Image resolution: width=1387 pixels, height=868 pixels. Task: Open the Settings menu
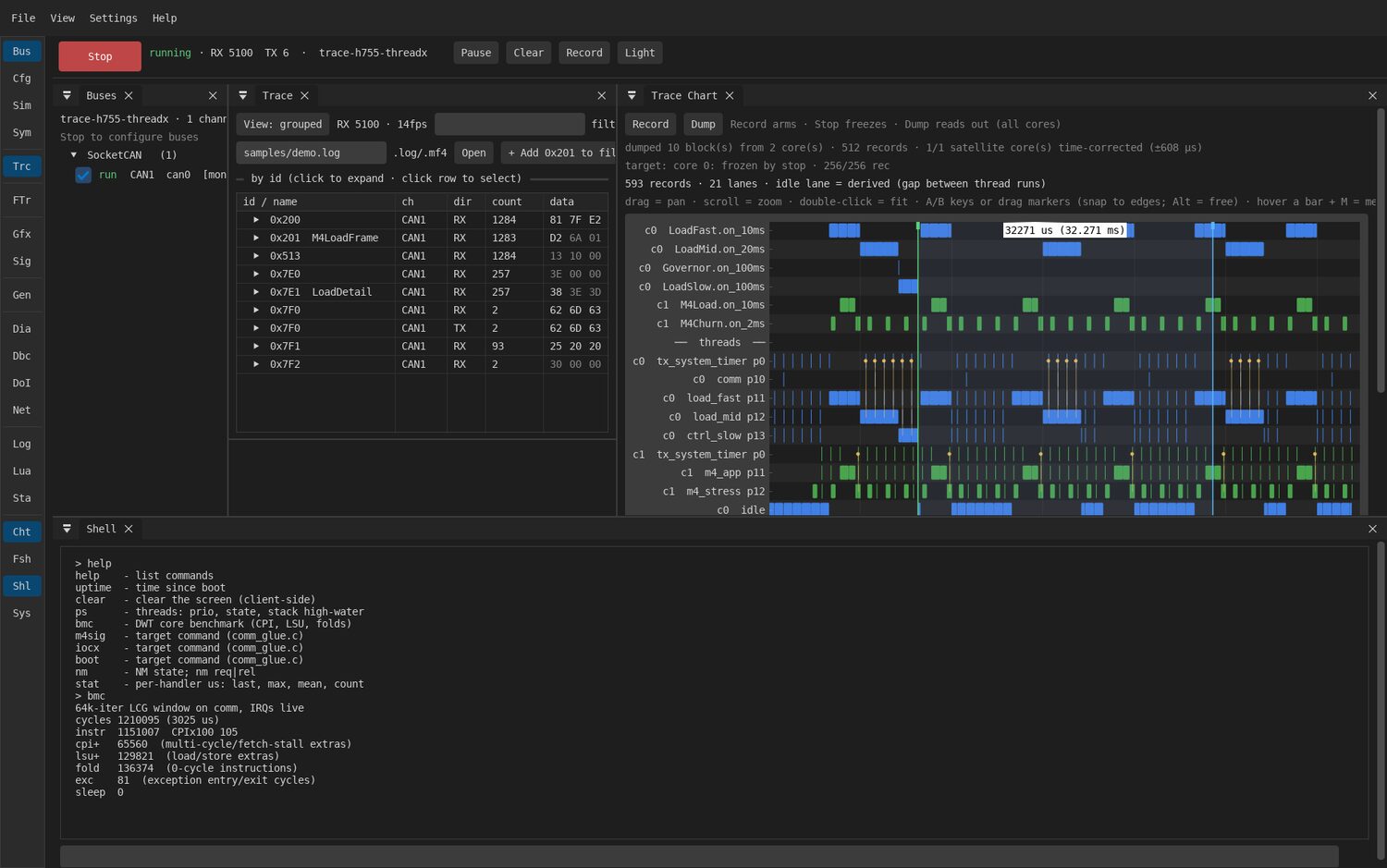(113, 18)
